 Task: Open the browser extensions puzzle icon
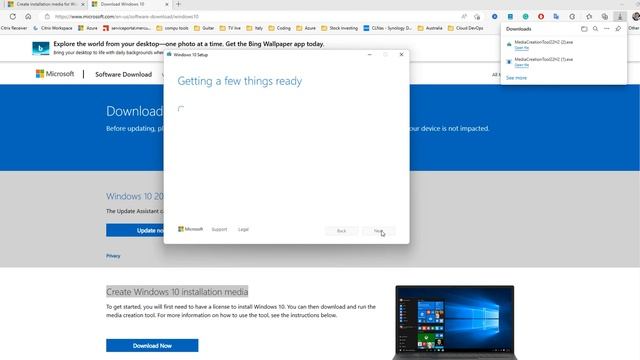[572, 17]
